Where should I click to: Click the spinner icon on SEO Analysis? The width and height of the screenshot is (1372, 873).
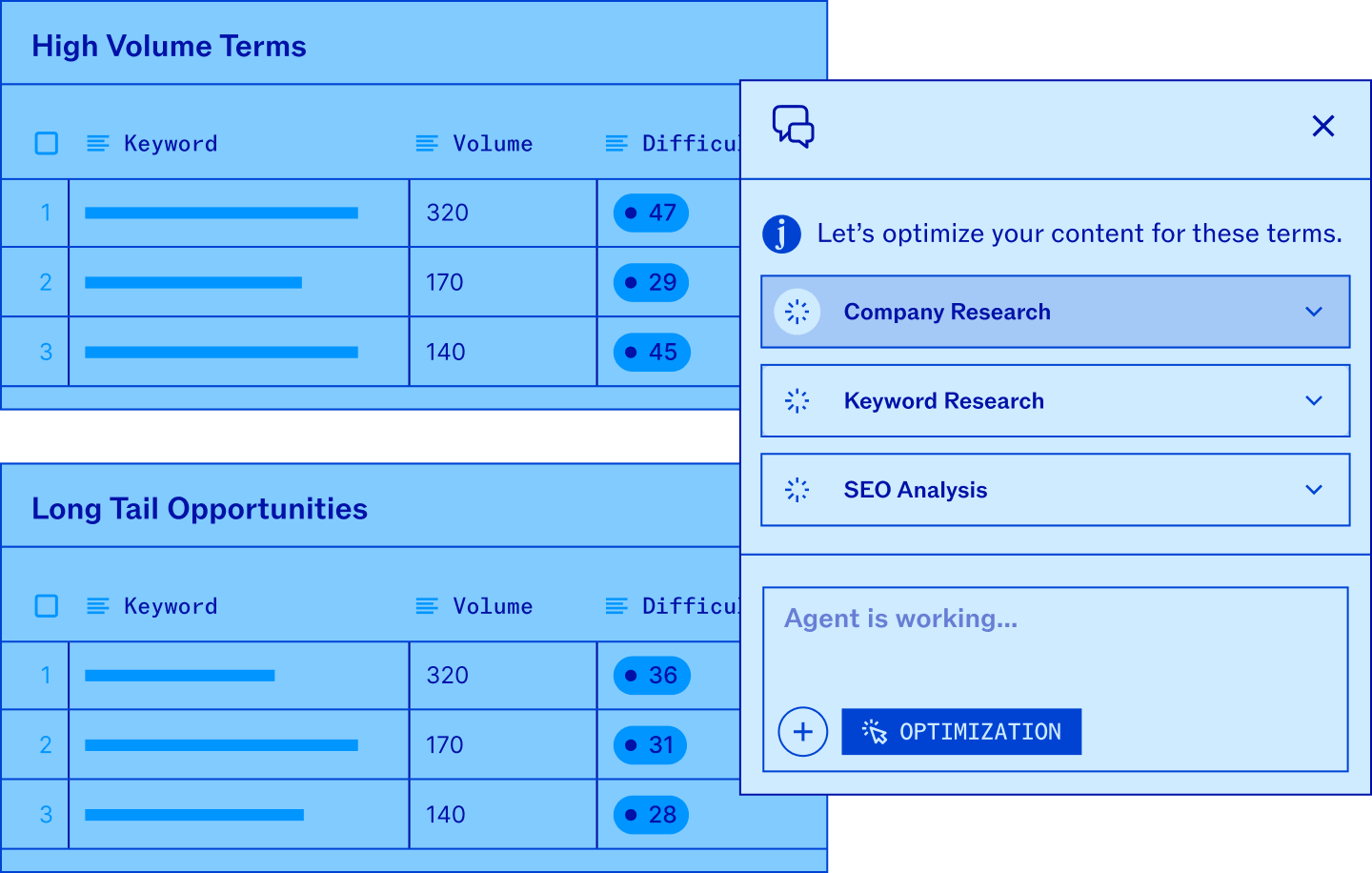(x=797, y=490)
